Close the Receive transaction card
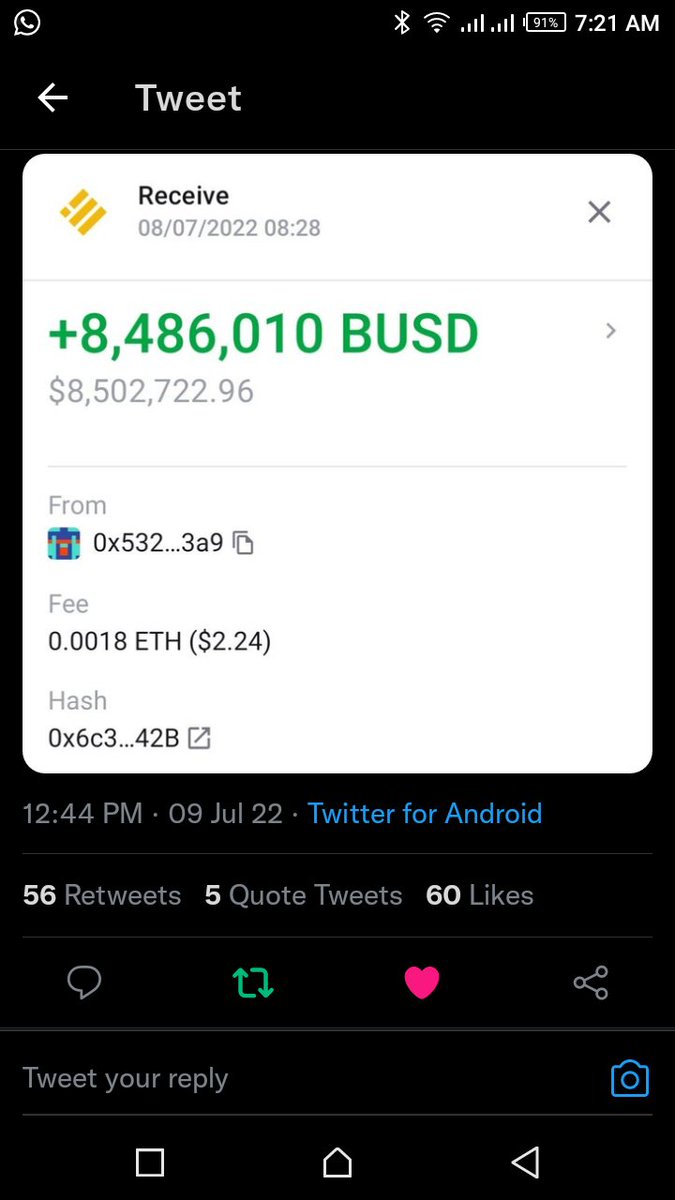The image size is (675, 1200). tap(599, 212)
